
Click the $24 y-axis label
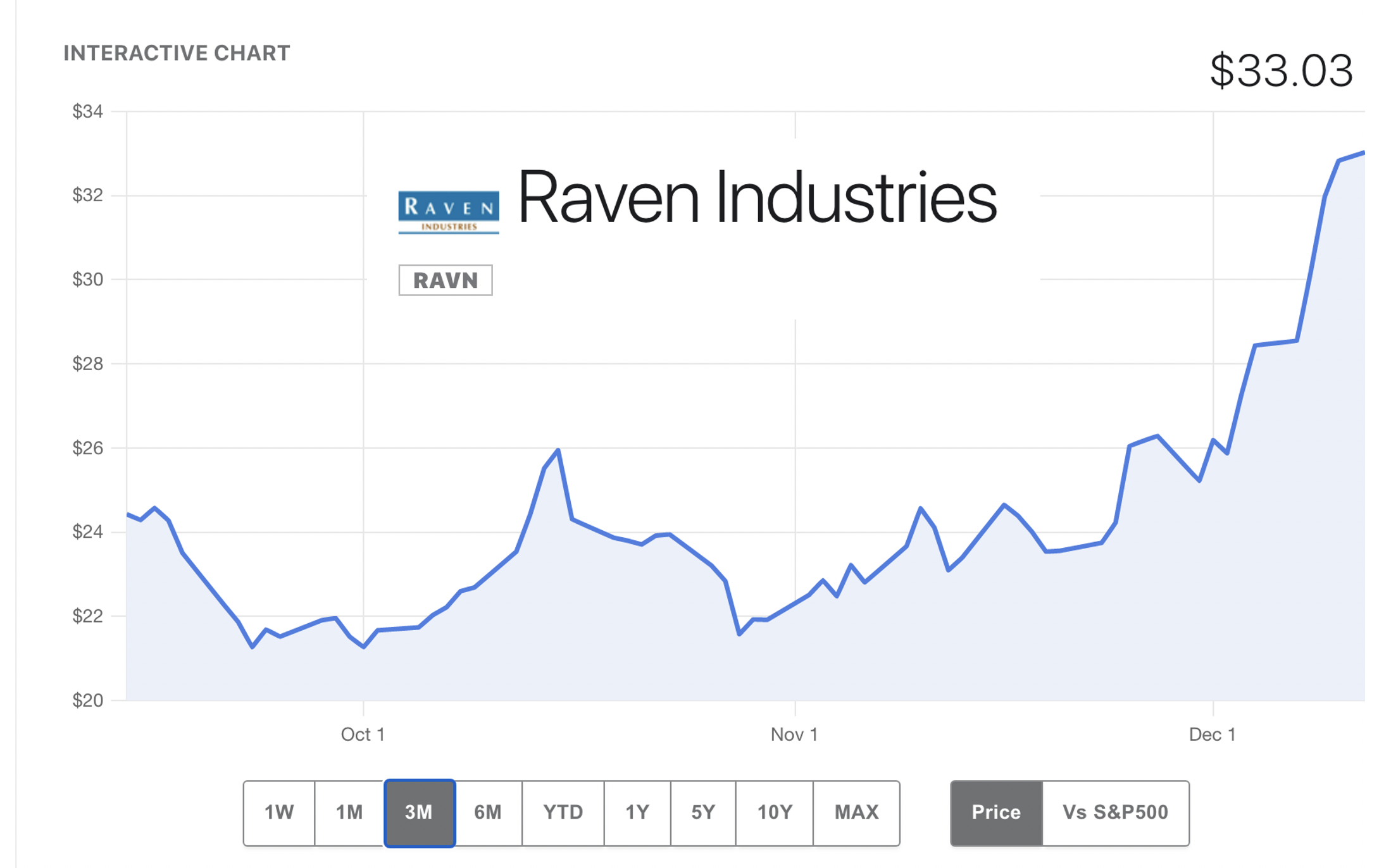(87, 532)
